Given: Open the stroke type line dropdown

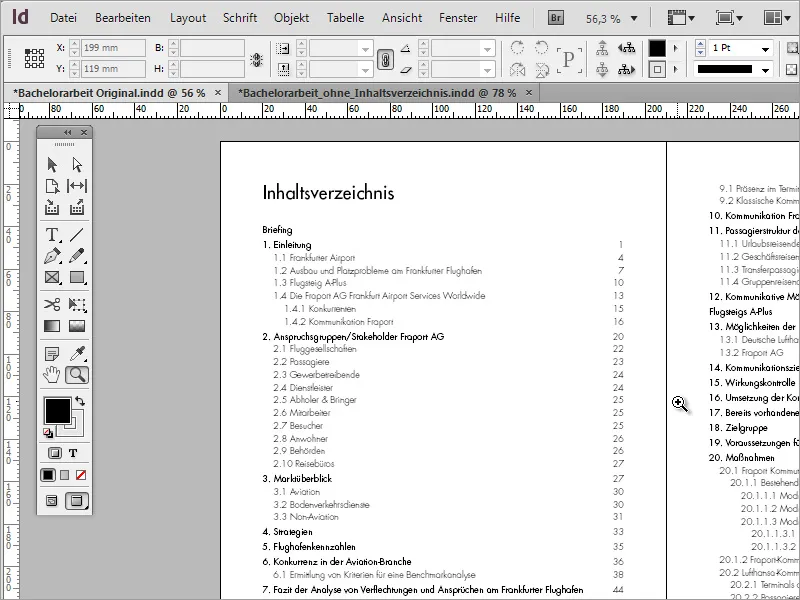Looking at the screenshot, I should pyautogui.click(x=765, y=69).
